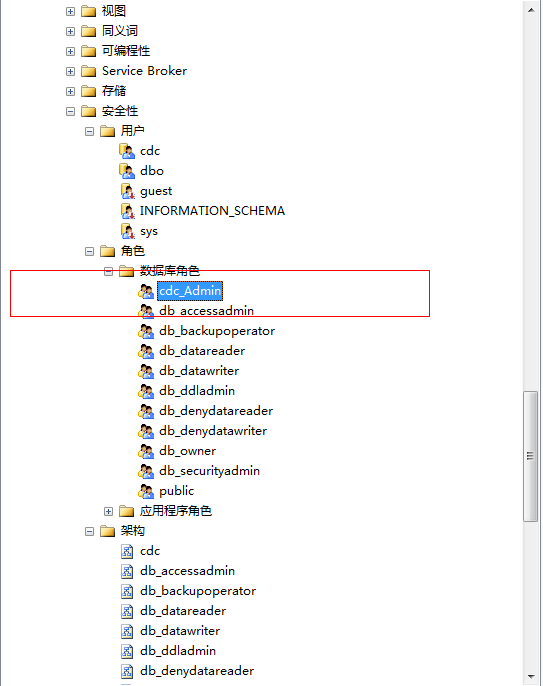Select the 数据库角色 tree label
The width and height of the screenshot is (543, 686).
(x=170, y=271)
